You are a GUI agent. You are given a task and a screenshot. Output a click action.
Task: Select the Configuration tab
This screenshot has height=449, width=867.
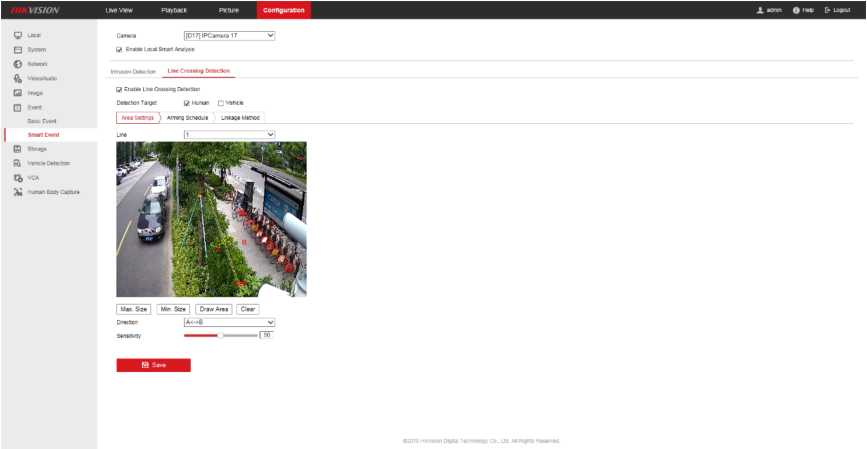[284, 10]
